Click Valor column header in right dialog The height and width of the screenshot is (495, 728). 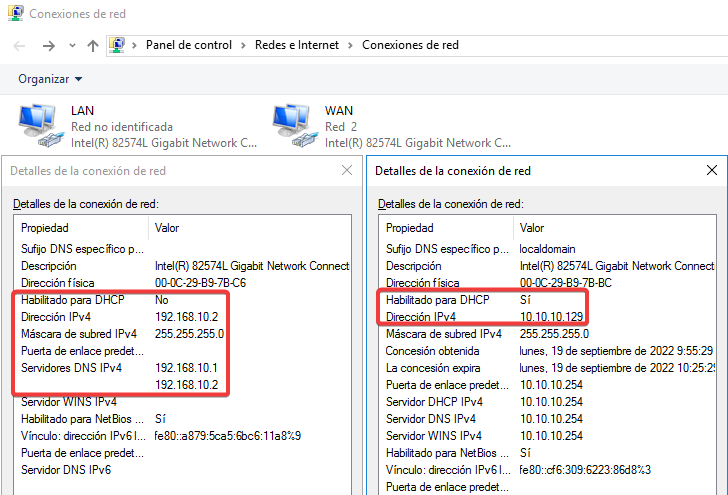[x=532, y=228]
